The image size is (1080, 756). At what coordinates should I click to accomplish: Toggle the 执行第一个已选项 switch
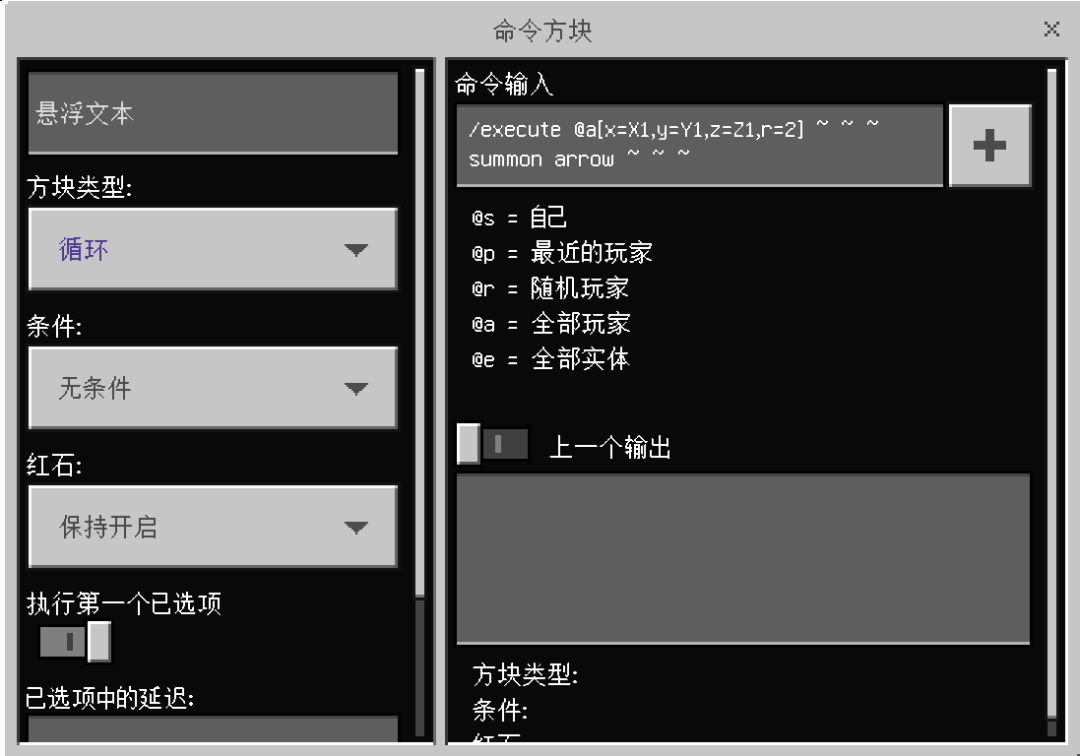(75, 642)
